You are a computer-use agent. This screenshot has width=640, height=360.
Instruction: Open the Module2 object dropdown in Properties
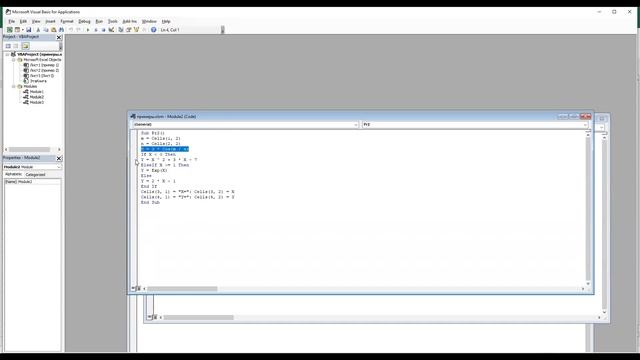pos(58,167)
